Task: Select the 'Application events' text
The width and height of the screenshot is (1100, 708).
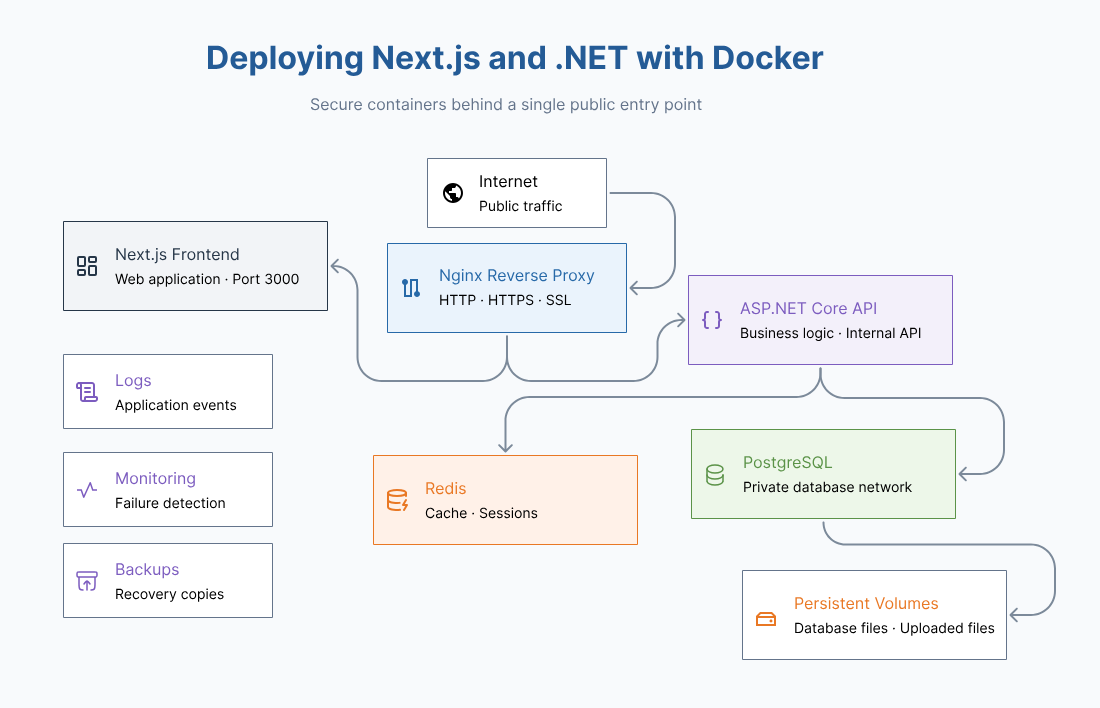Action: (x=176, y=406)
